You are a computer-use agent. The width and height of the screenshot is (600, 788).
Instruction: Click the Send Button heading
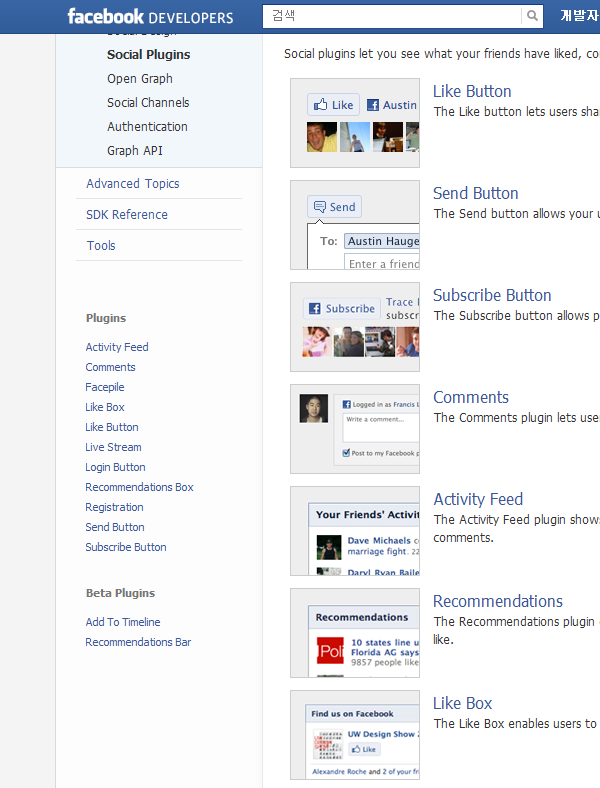pyautogui.click(x=476, y=193)
